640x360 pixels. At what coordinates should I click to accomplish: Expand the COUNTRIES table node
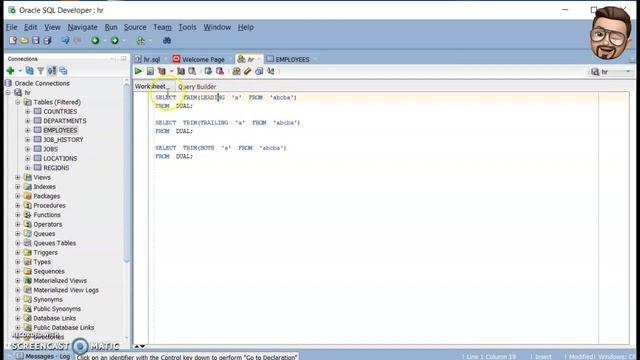coord(27,111)
